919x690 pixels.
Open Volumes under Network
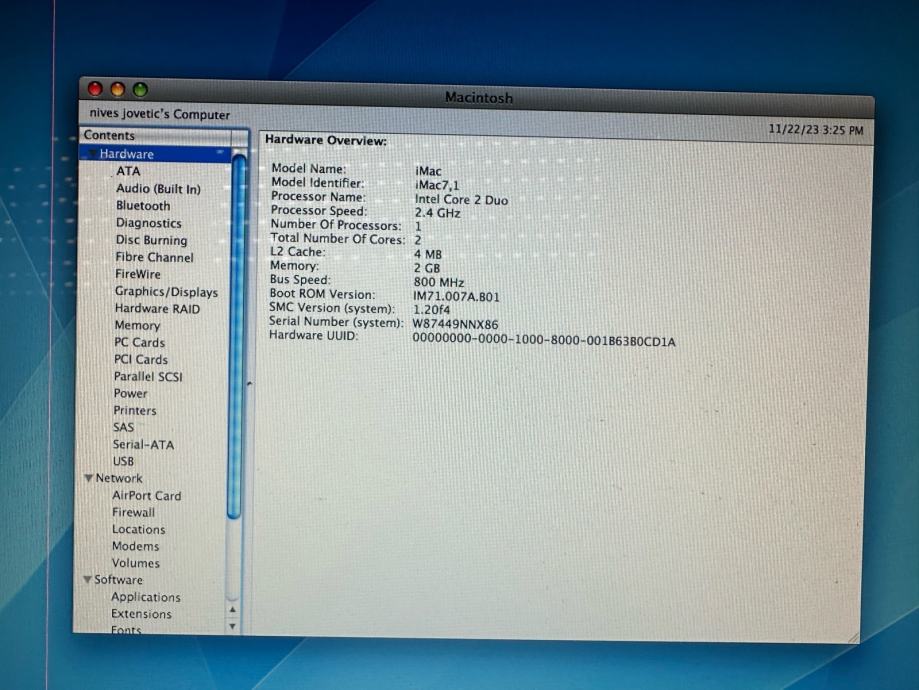(135, 563)
